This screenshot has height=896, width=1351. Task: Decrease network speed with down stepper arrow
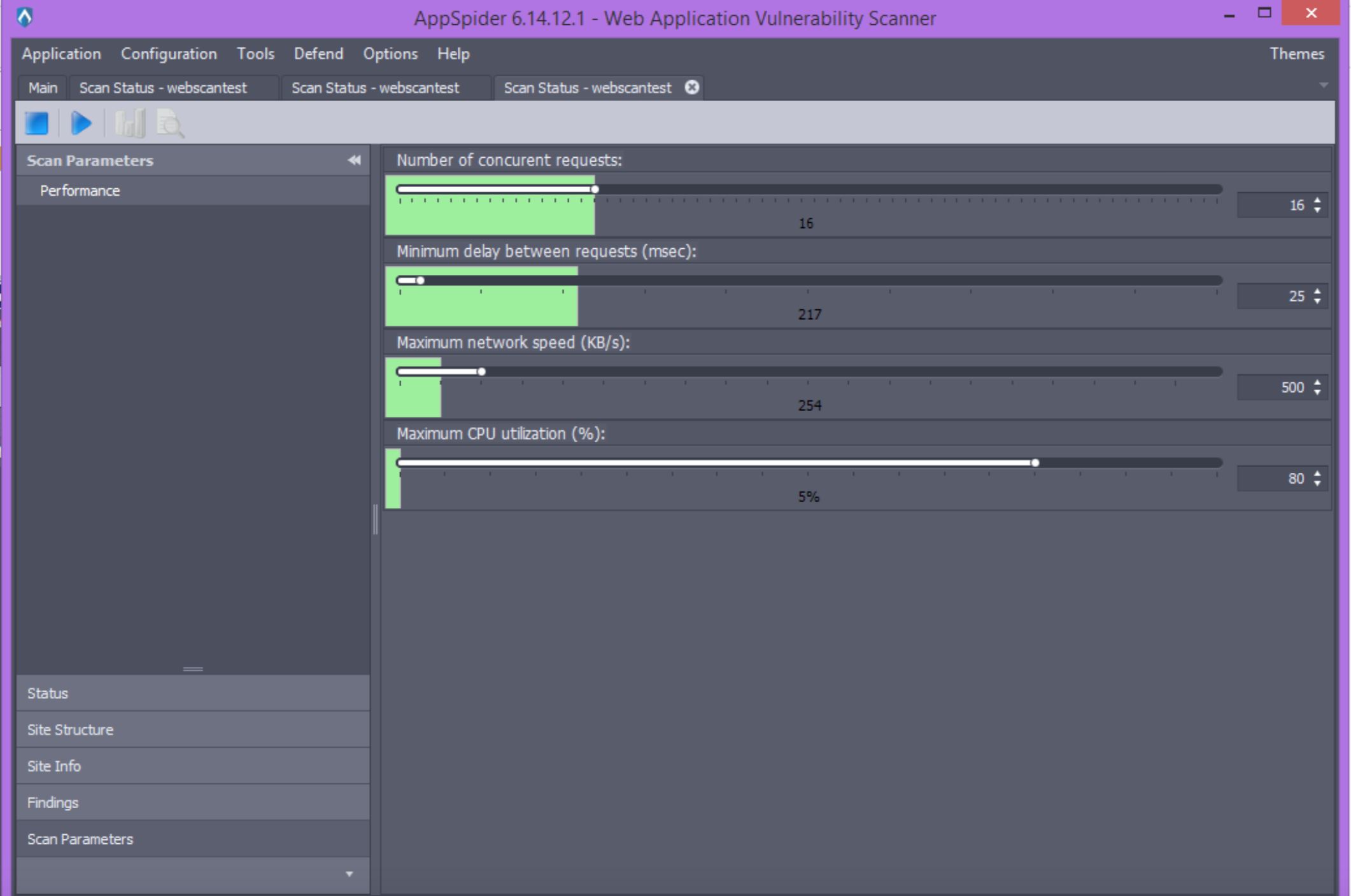1317,391
